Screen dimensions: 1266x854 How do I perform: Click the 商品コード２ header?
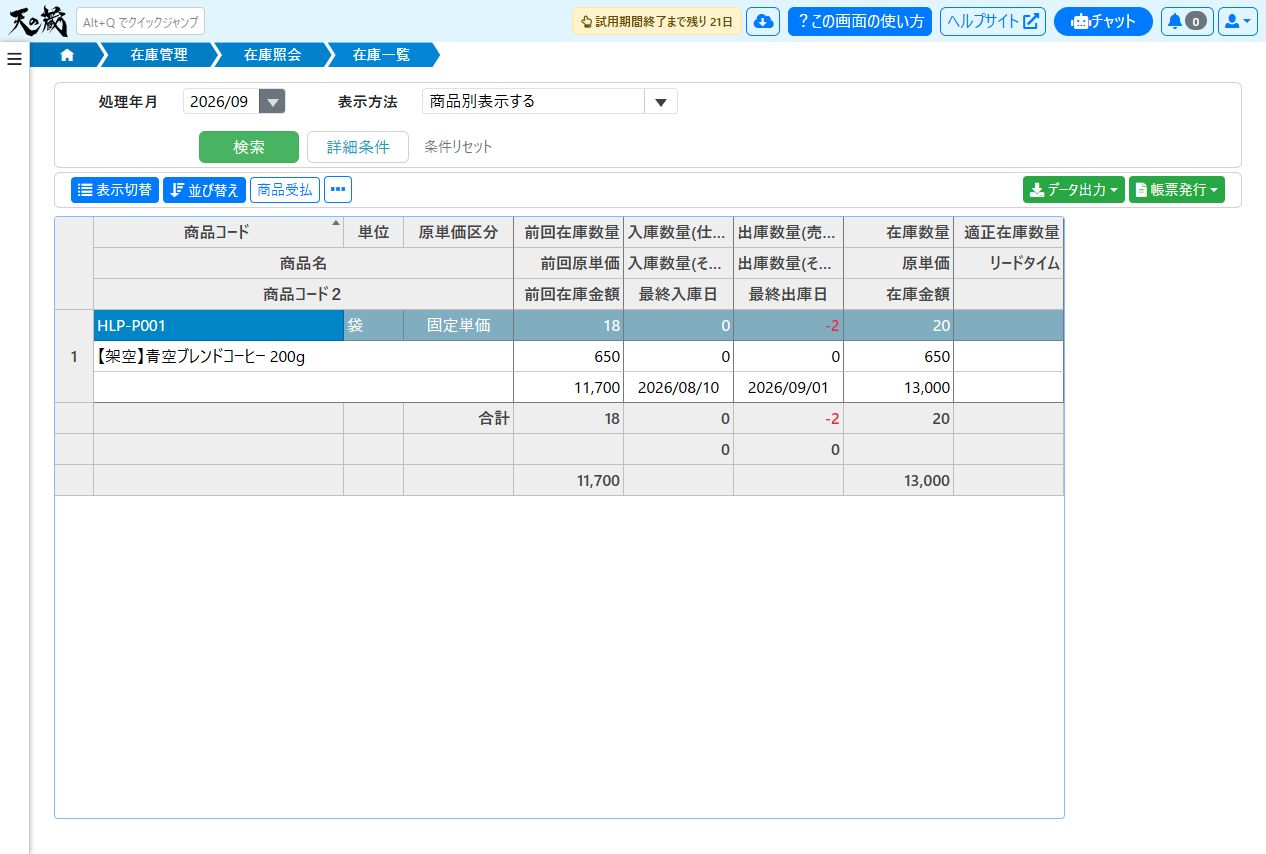point(303,294)
